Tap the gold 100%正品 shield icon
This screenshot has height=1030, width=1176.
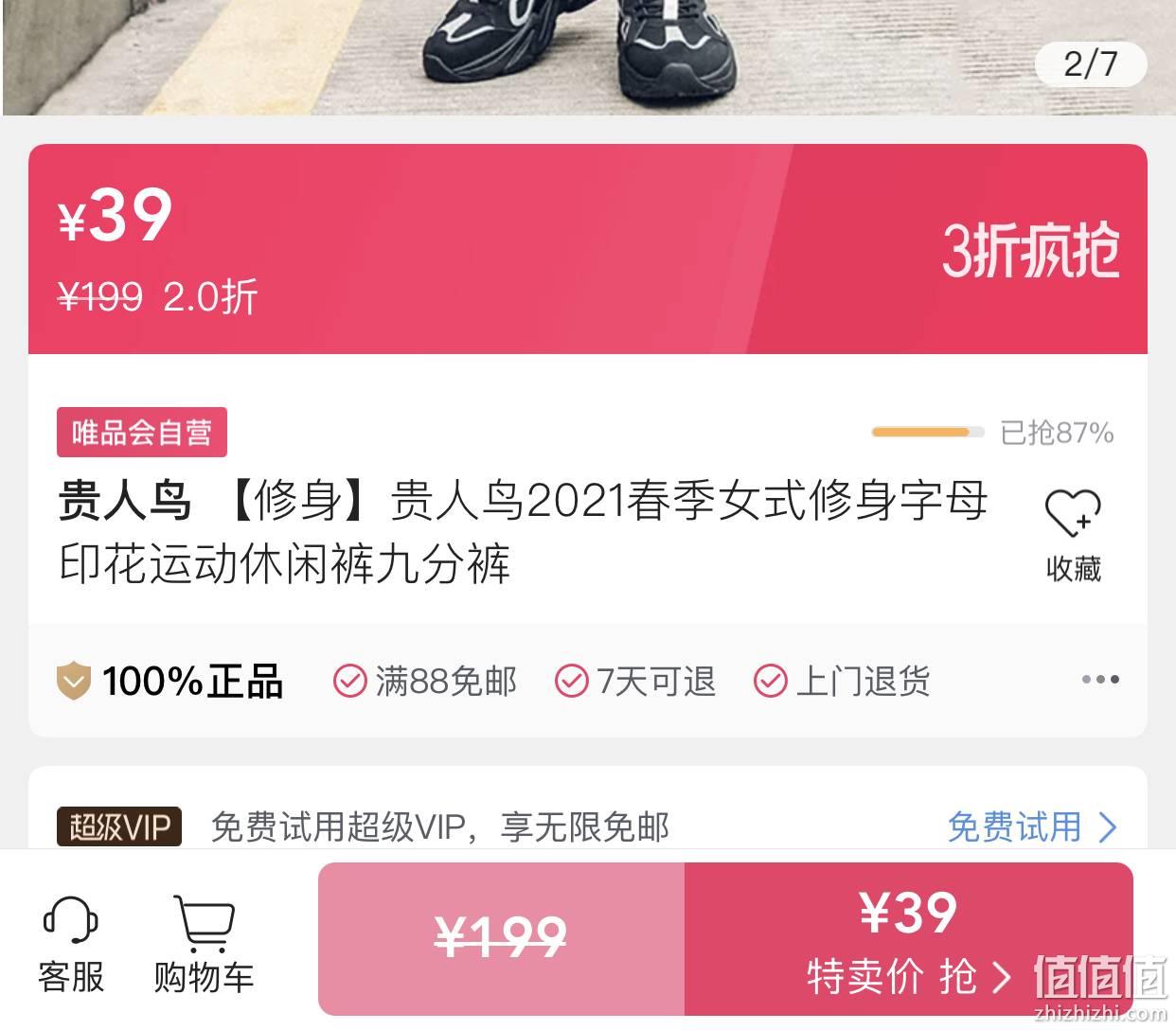(x=74, y=681)
